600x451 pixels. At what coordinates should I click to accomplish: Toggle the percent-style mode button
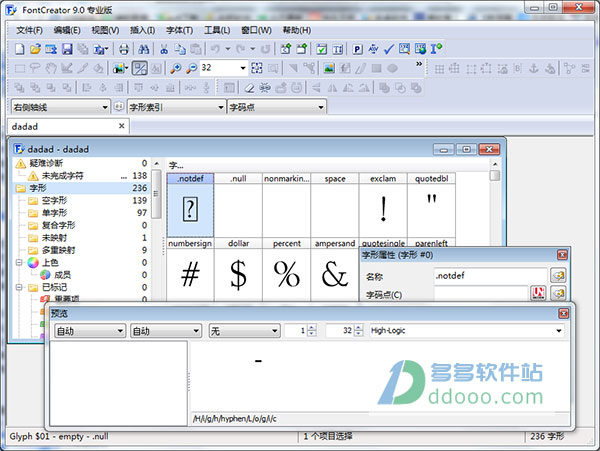tap(140, 68)
